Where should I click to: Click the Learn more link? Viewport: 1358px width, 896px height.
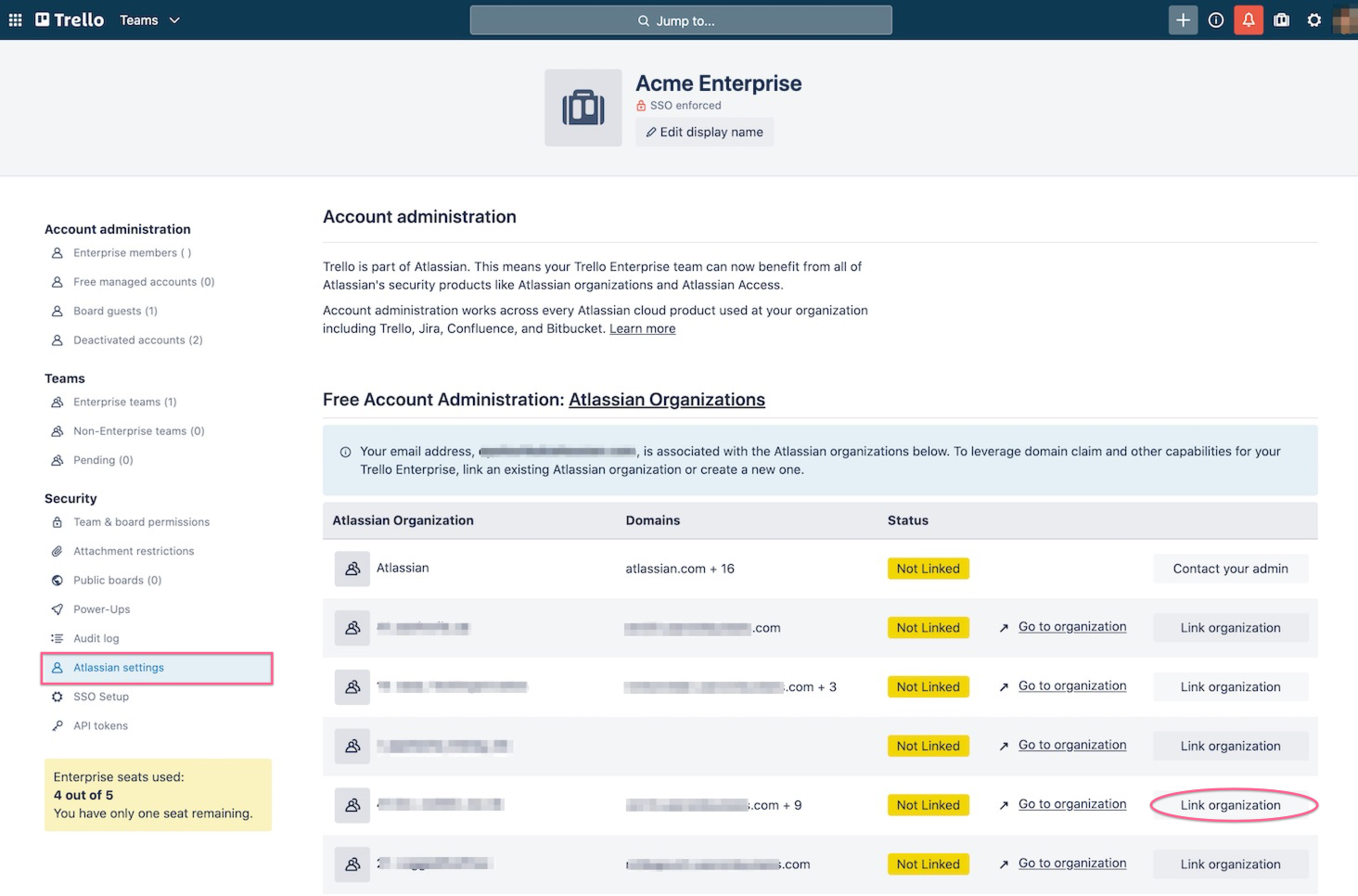[x=642, y=328]
